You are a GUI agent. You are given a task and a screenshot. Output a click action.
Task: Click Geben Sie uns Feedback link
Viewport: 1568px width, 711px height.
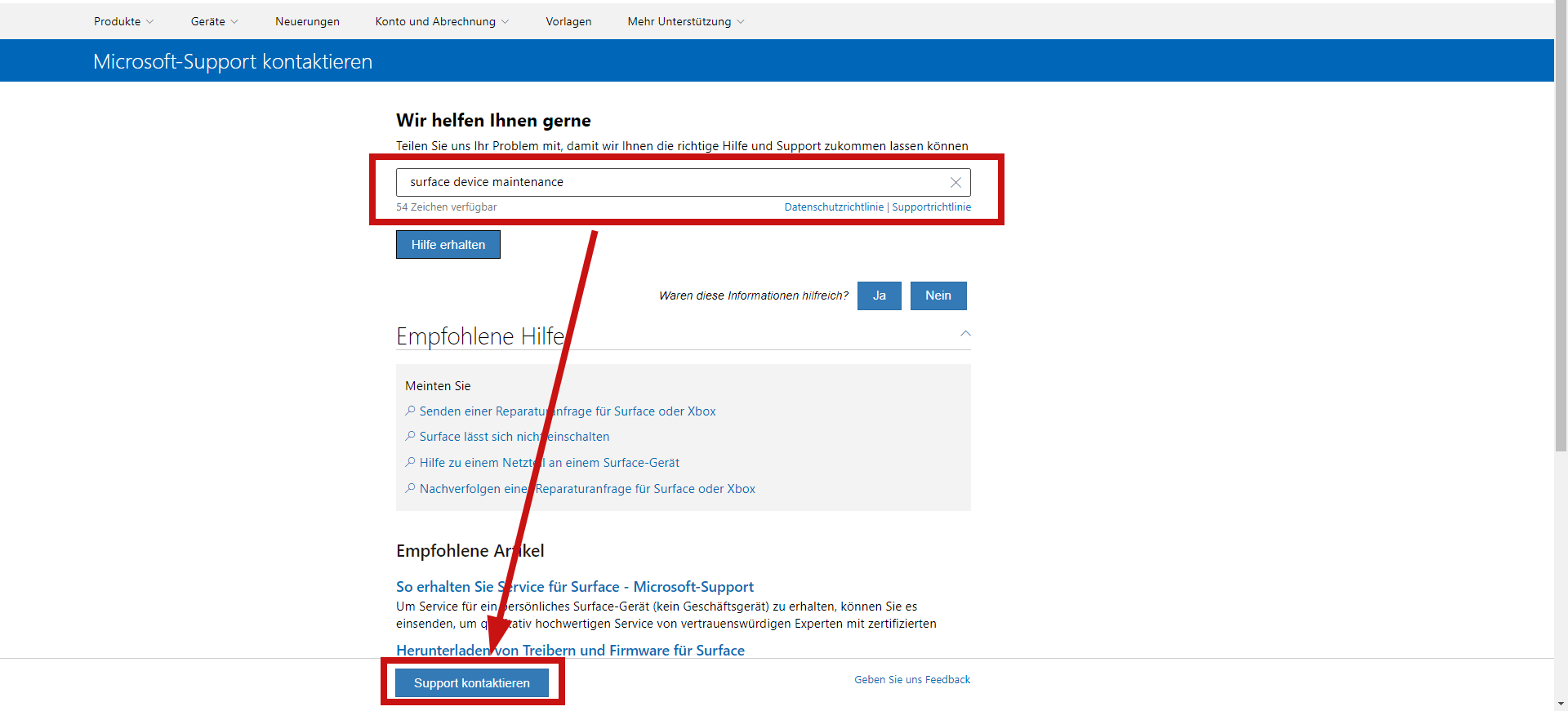(912, 680)
